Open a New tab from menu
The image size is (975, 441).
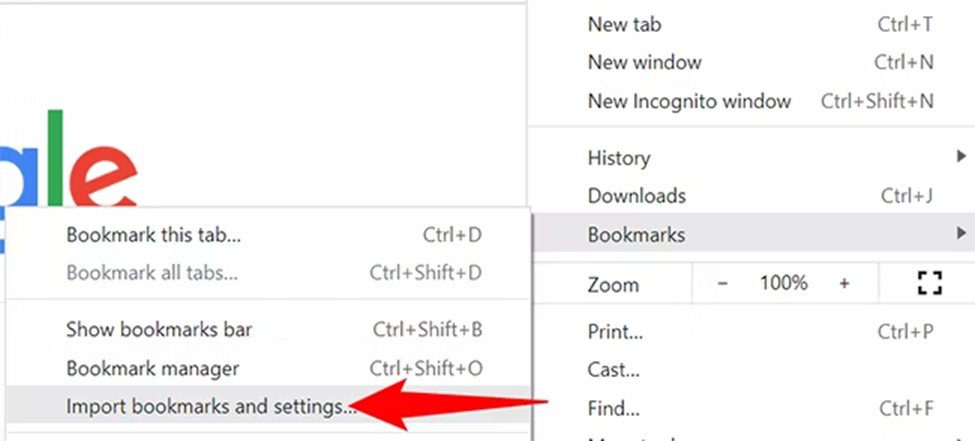pyautogui.click(x=624, y=25)
